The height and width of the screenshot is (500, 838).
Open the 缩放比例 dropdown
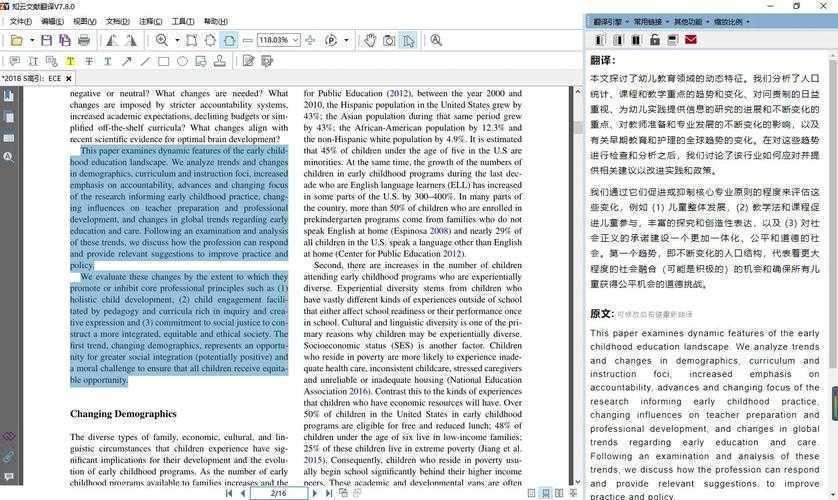coord(732,22)
